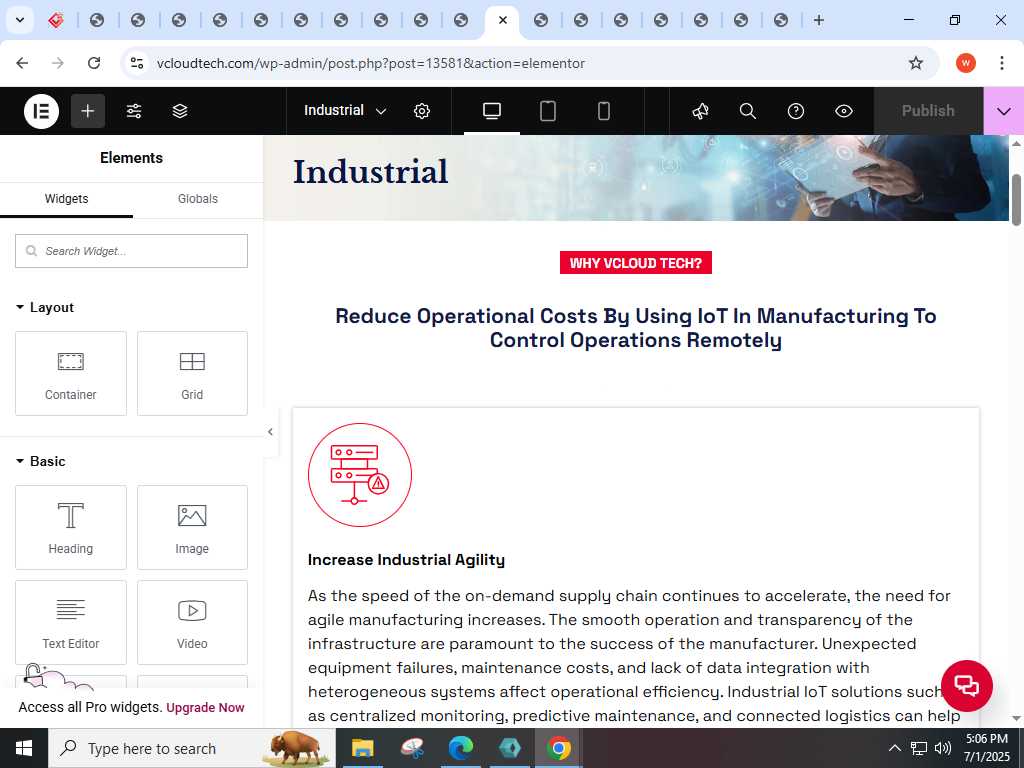Viewport: 1024px width, 768px height.
Task: Select the Increase Industrial Agility heading
Action: point(406,560)
